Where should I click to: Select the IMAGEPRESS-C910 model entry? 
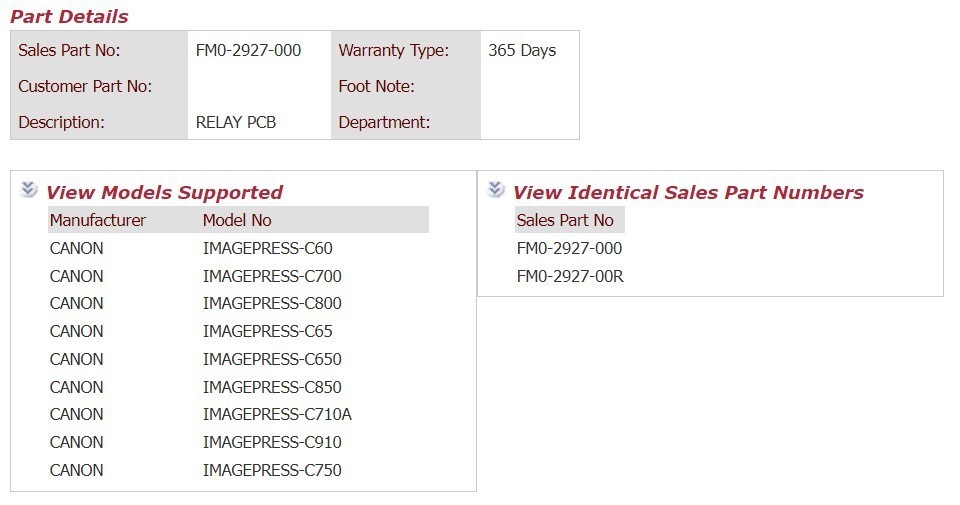272,442
